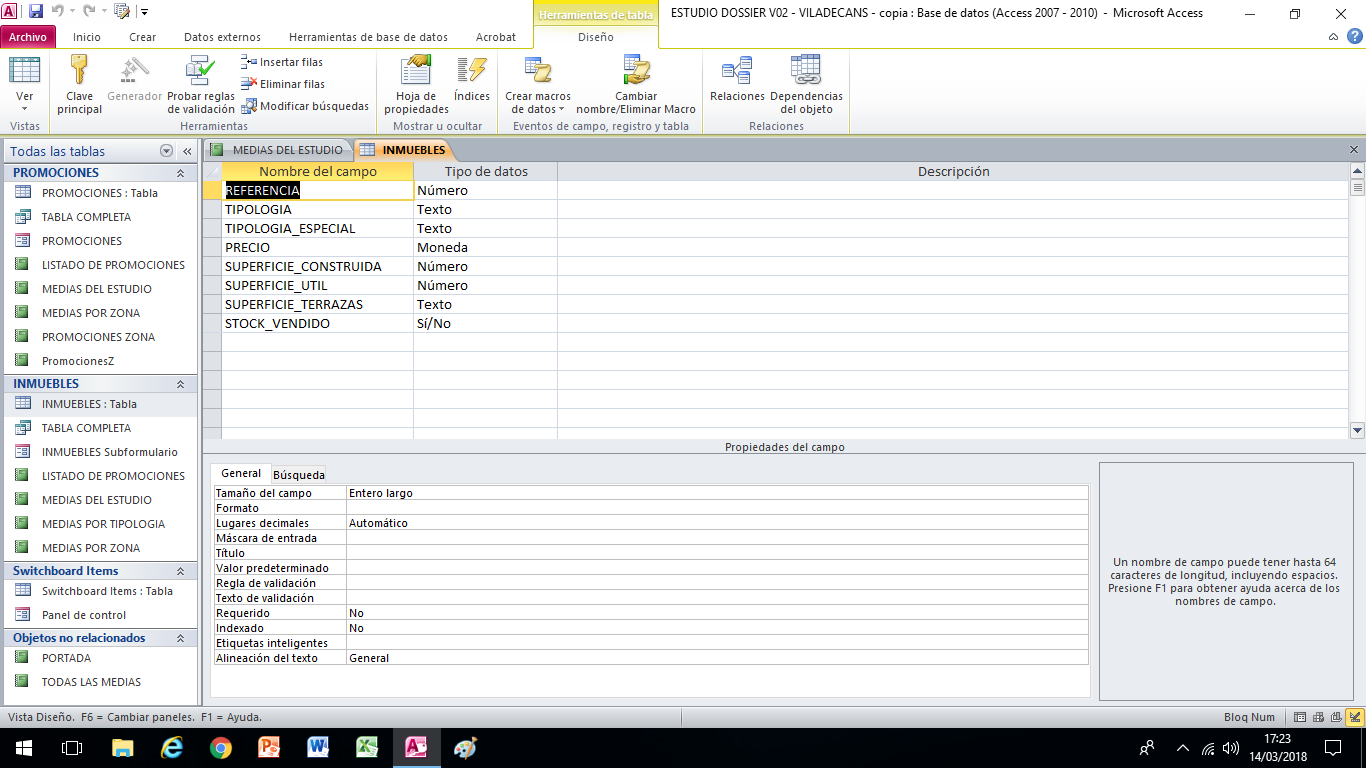Click the Formato property field
Image resolution: width=1366 pixels, height=768 pixels.
(717, 508)
